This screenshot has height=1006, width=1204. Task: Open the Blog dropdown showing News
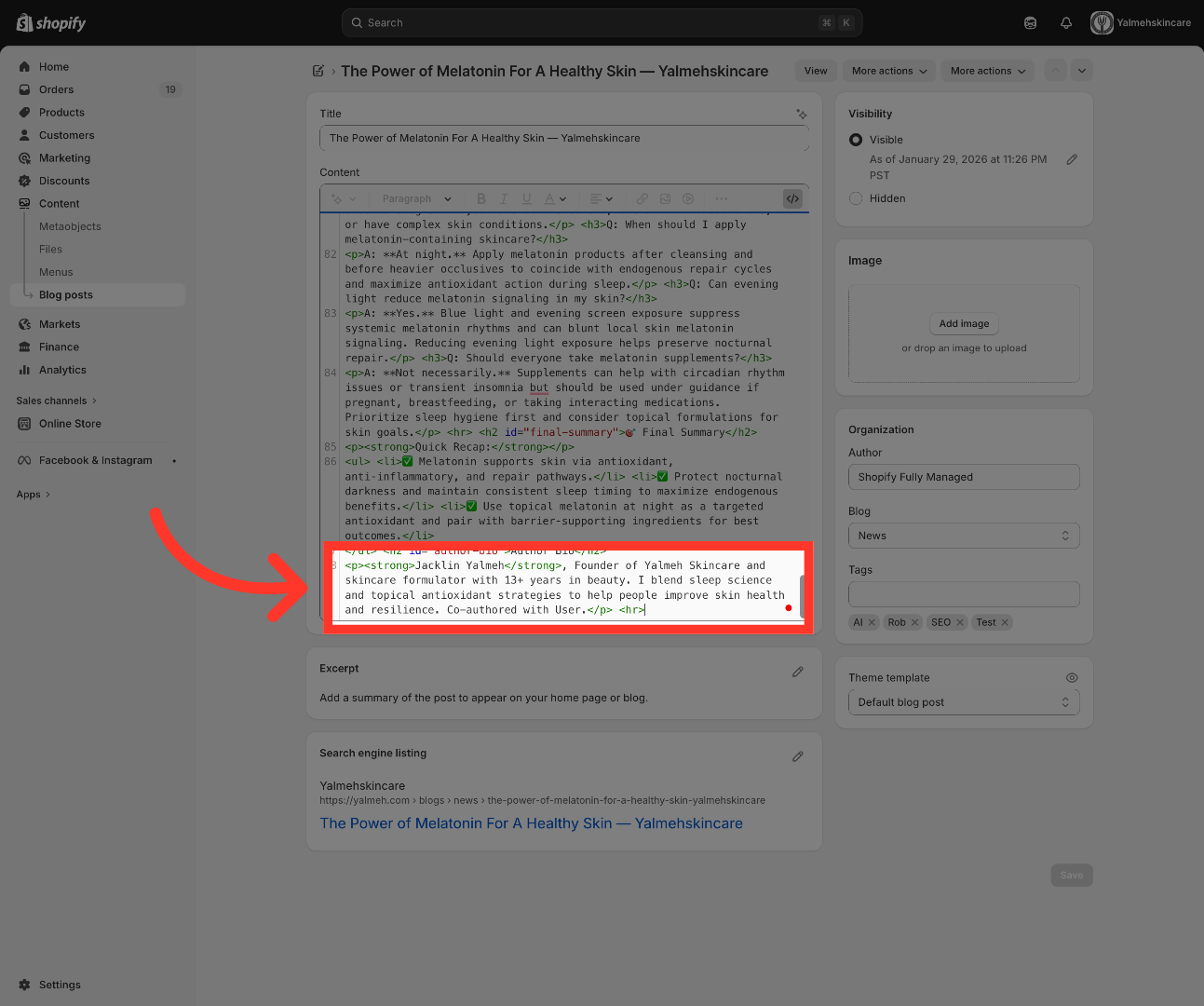[x=964, y=536]
